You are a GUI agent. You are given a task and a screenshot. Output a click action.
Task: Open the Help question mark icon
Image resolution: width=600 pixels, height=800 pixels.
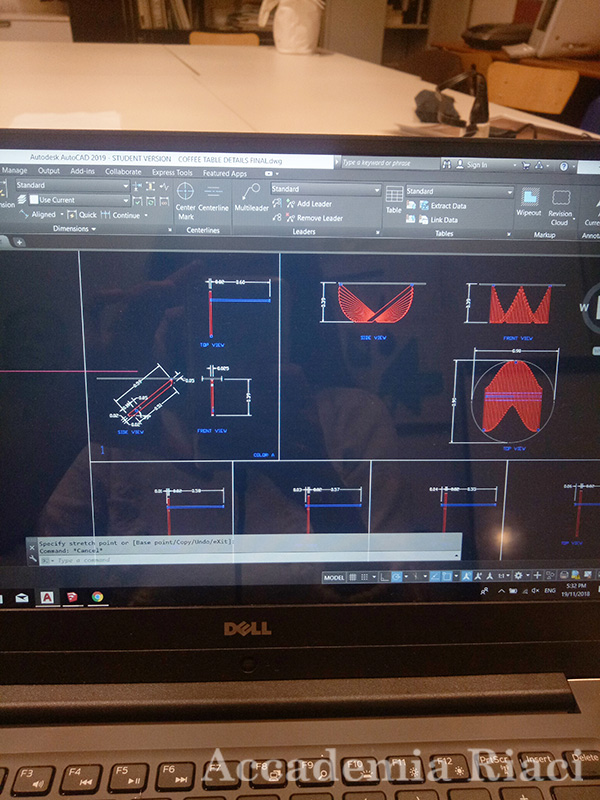tap(564, 166)
